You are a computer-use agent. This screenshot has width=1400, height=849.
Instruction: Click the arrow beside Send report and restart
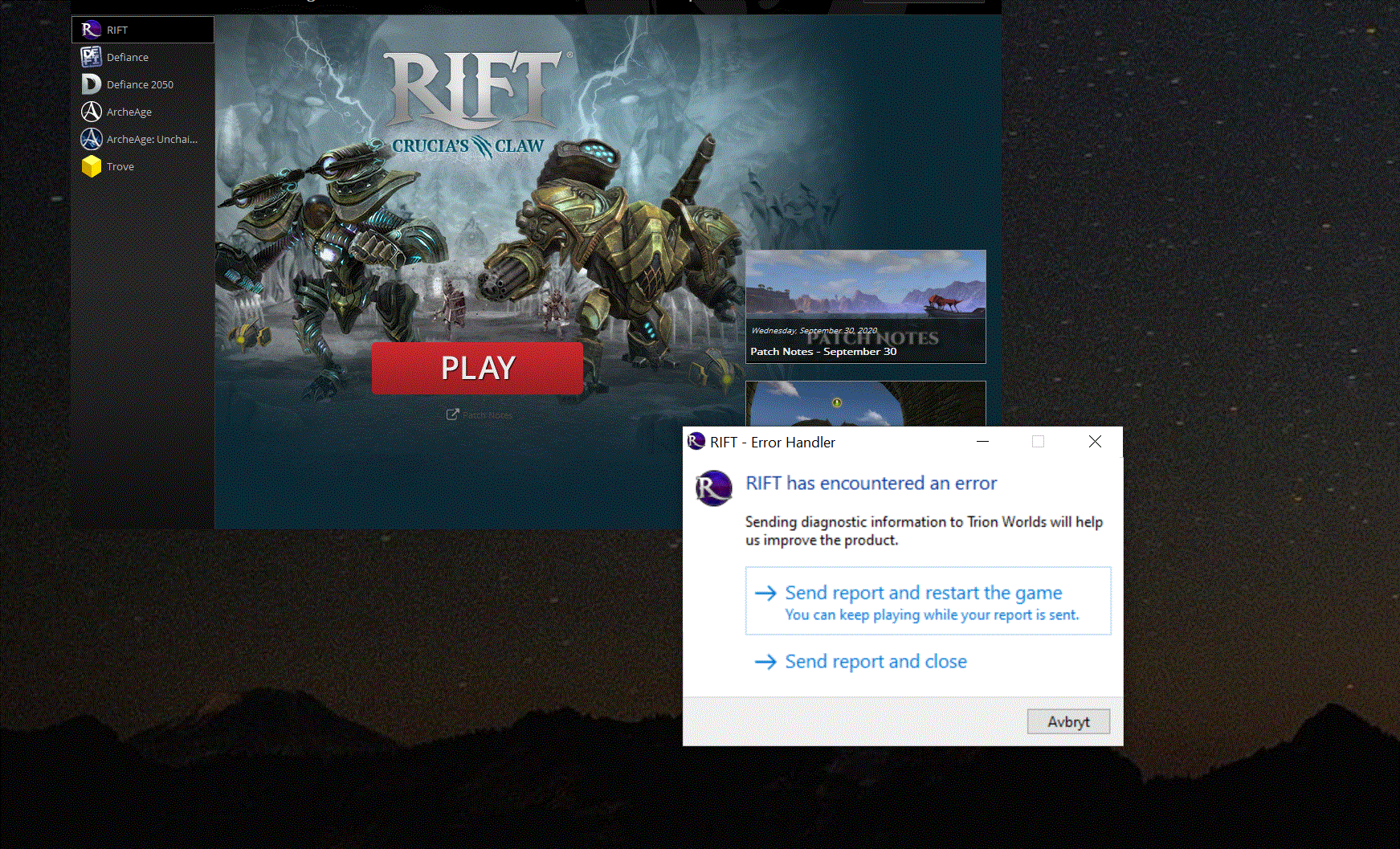point(765,593)
